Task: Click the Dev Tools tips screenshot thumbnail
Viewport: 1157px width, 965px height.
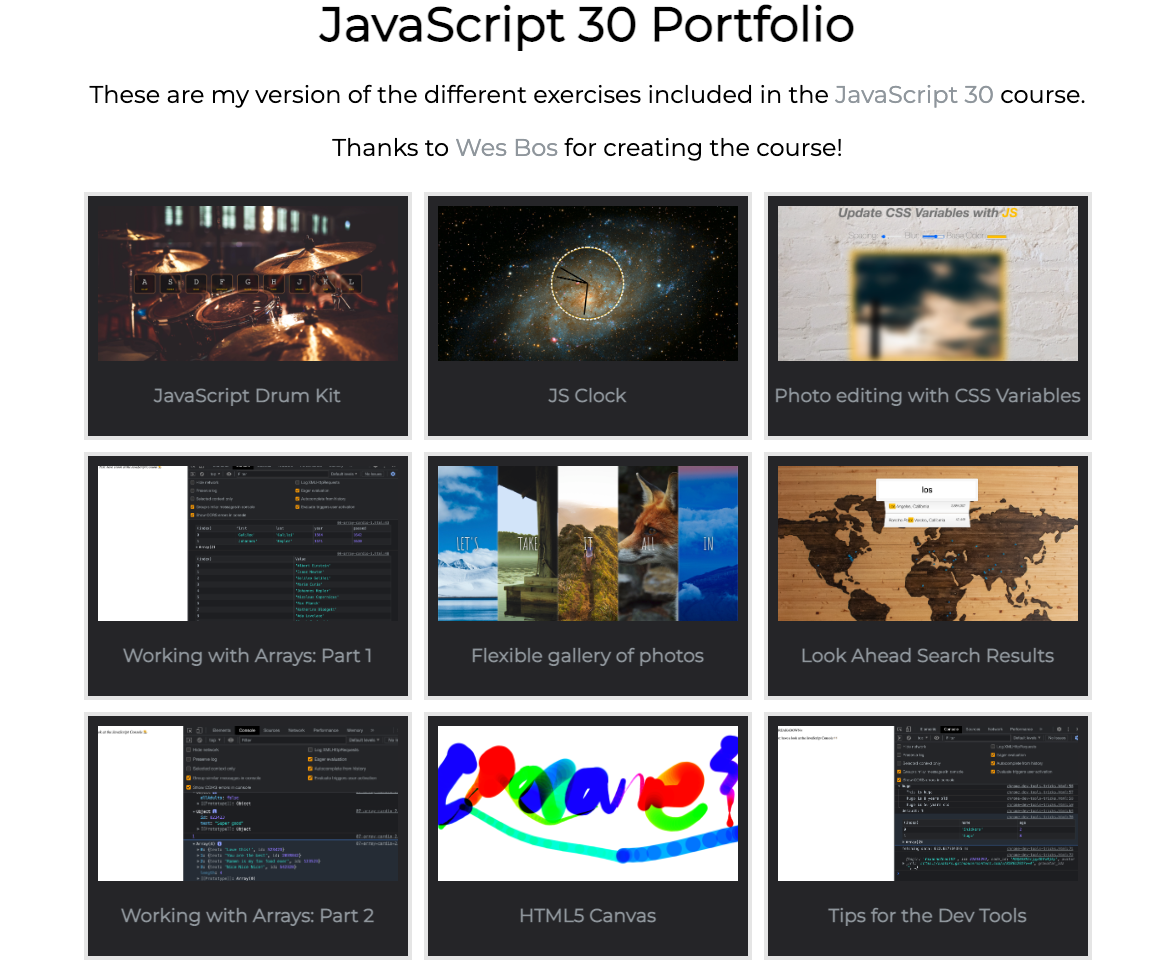Action: 927,803
